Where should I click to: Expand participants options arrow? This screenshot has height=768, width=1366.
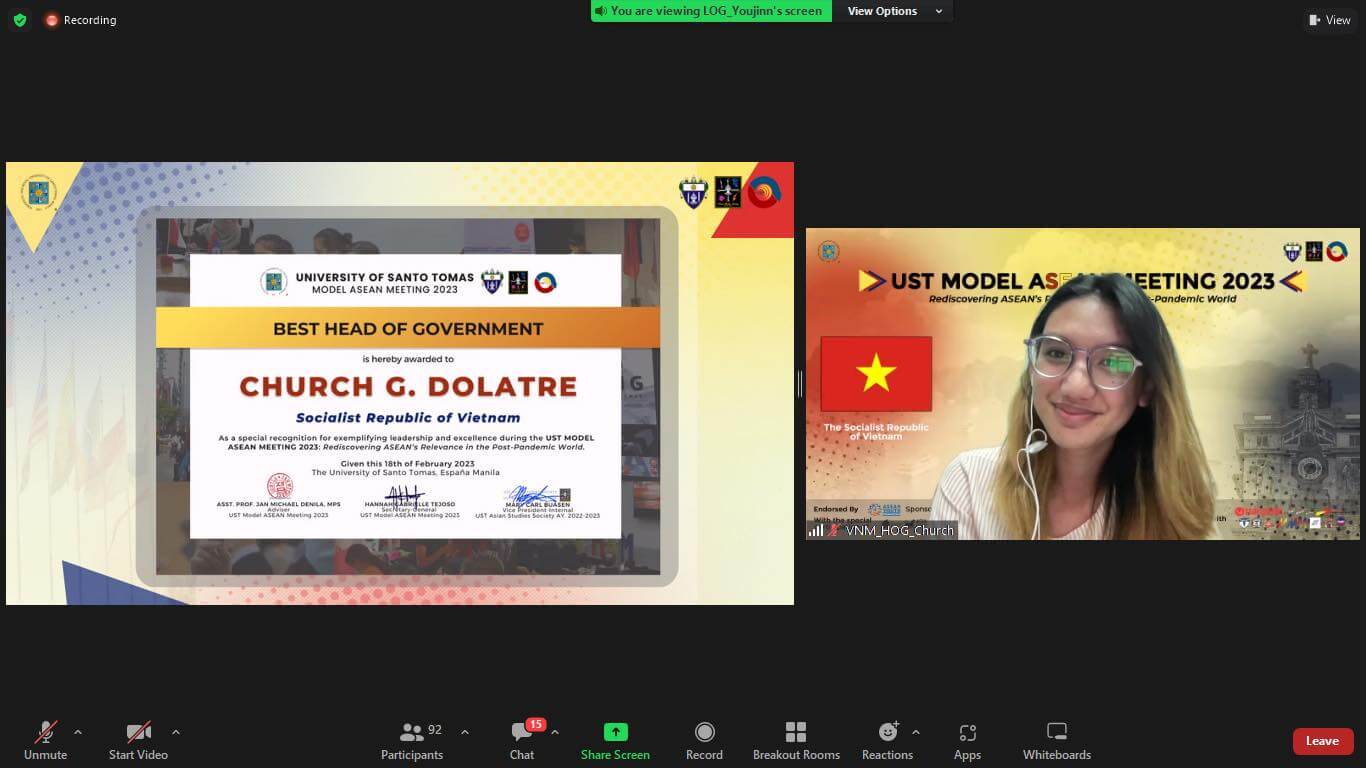pyautogui.click(x=464, y=732)
